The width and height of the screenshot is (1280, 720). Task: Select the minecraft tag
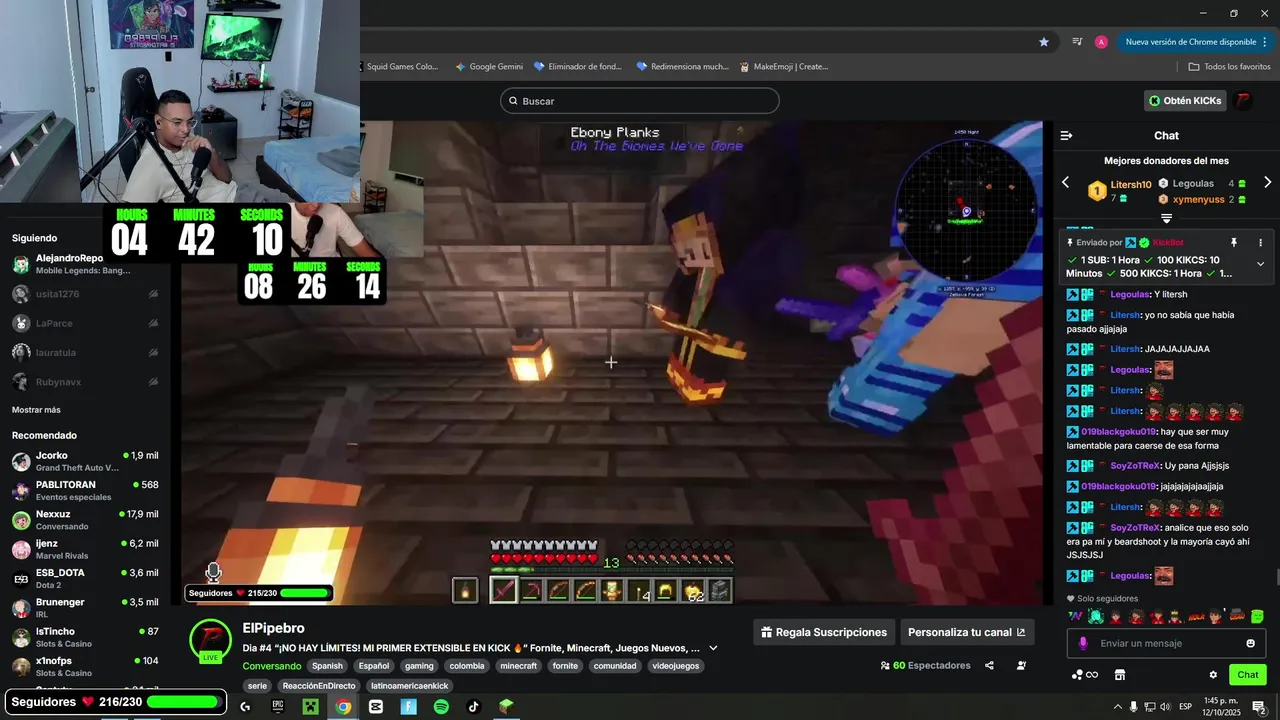[x=519, y=666]
